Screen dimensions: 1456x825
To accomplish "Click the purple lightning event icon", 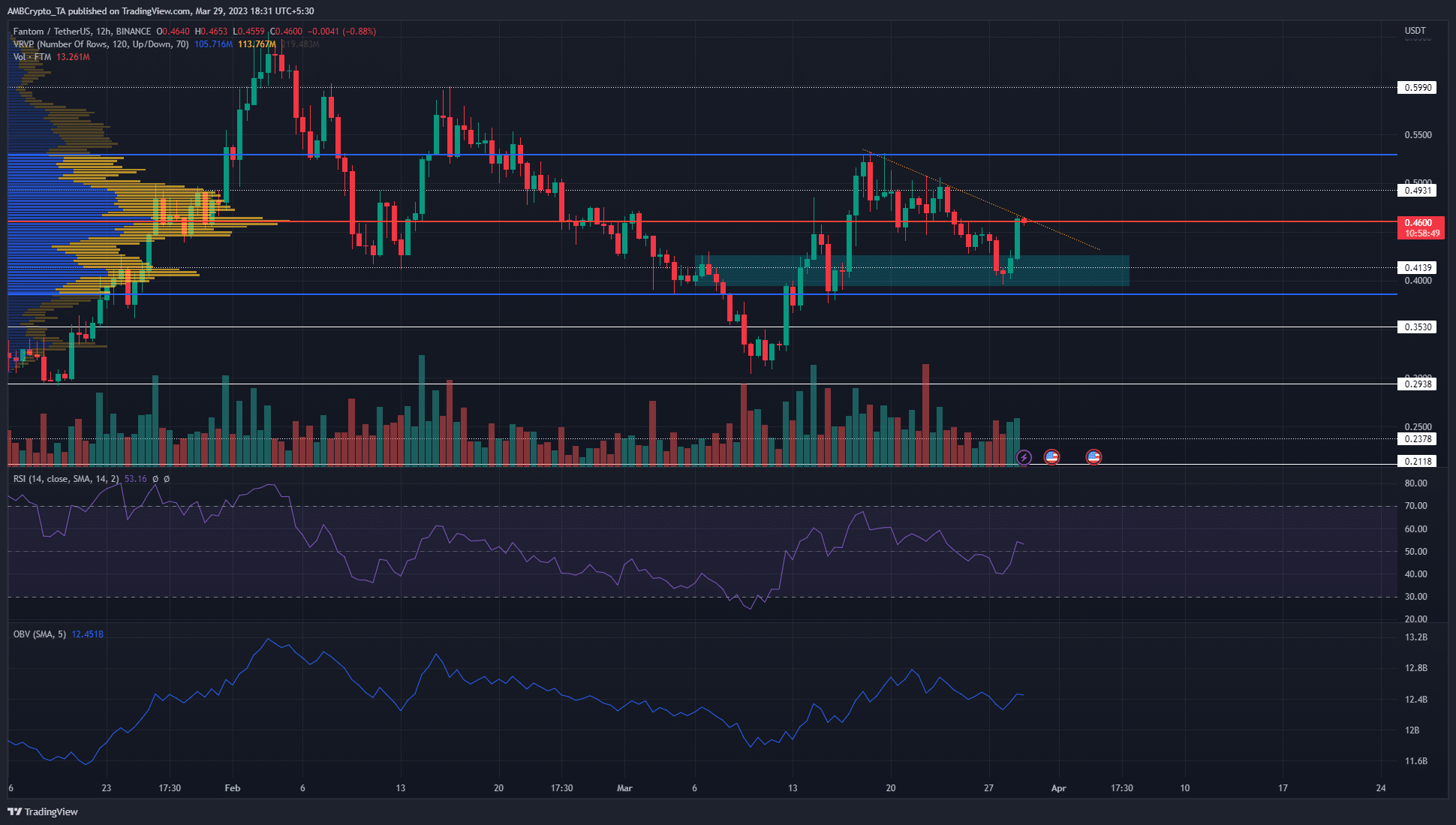I will (x=1024, y=457).
